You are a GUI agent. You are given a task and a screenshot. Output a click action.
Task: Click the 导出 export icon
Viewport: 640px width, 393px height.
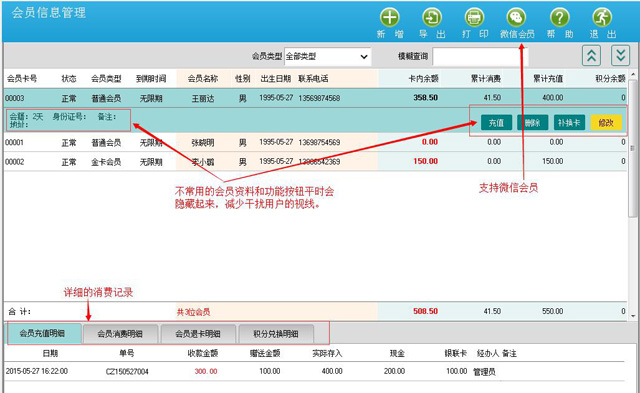(x=432, y=18)
